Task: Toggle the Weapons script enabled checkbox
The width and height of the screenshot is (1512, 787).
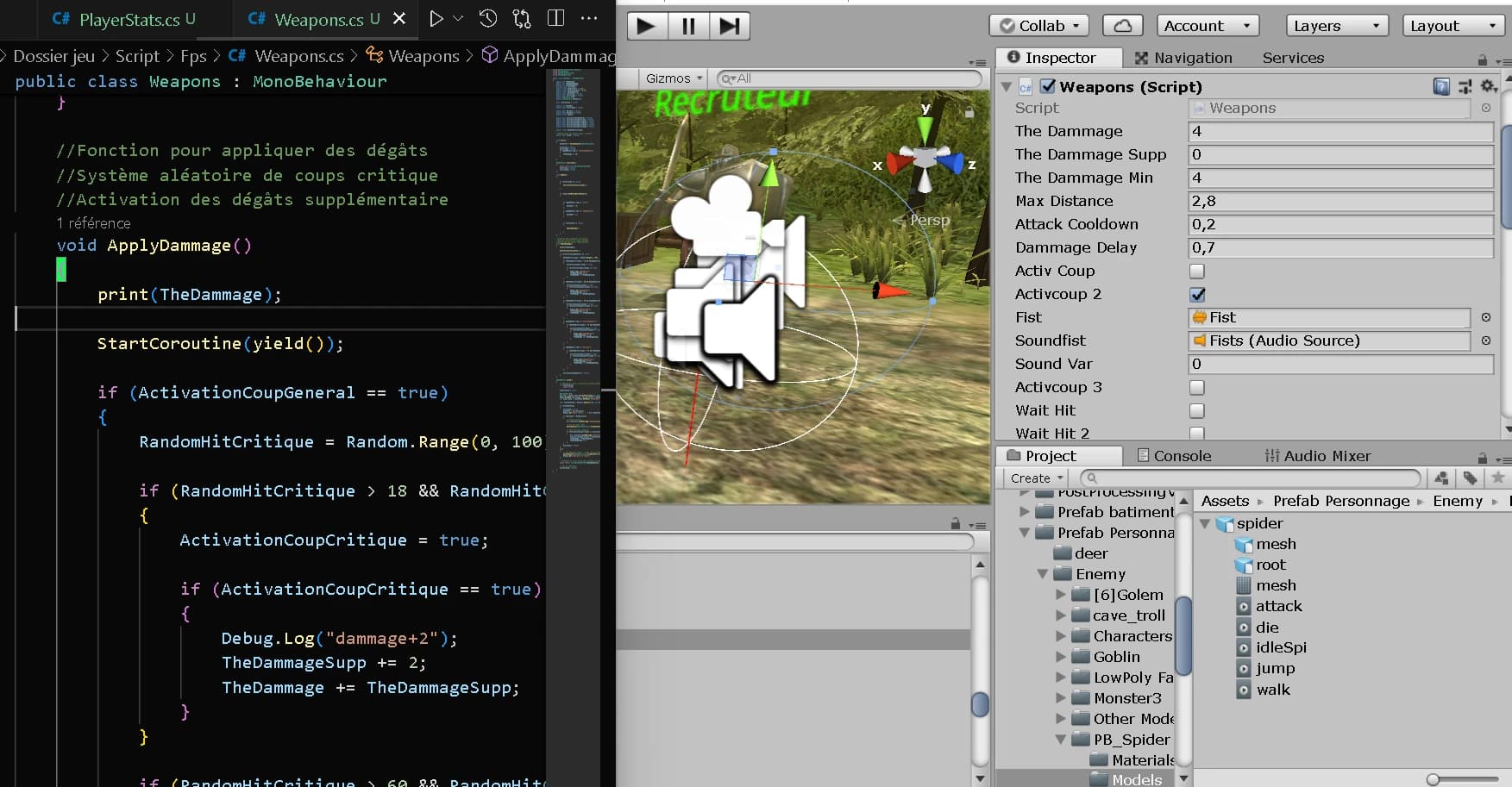Action: point(1048,86)
